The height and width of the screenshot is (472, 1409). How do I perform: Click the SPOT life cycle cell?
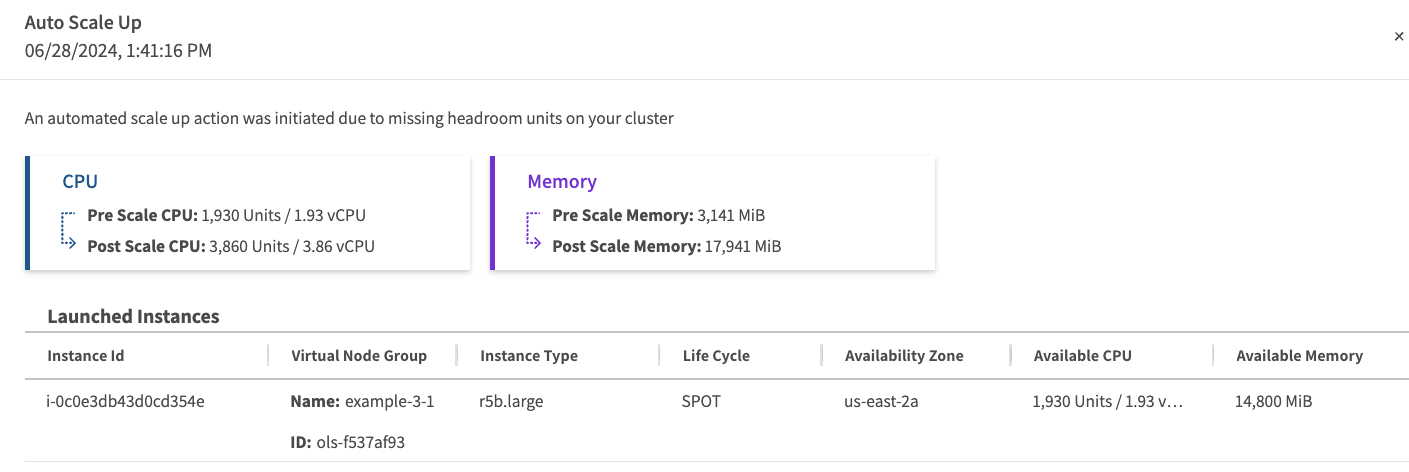[702, 402]
